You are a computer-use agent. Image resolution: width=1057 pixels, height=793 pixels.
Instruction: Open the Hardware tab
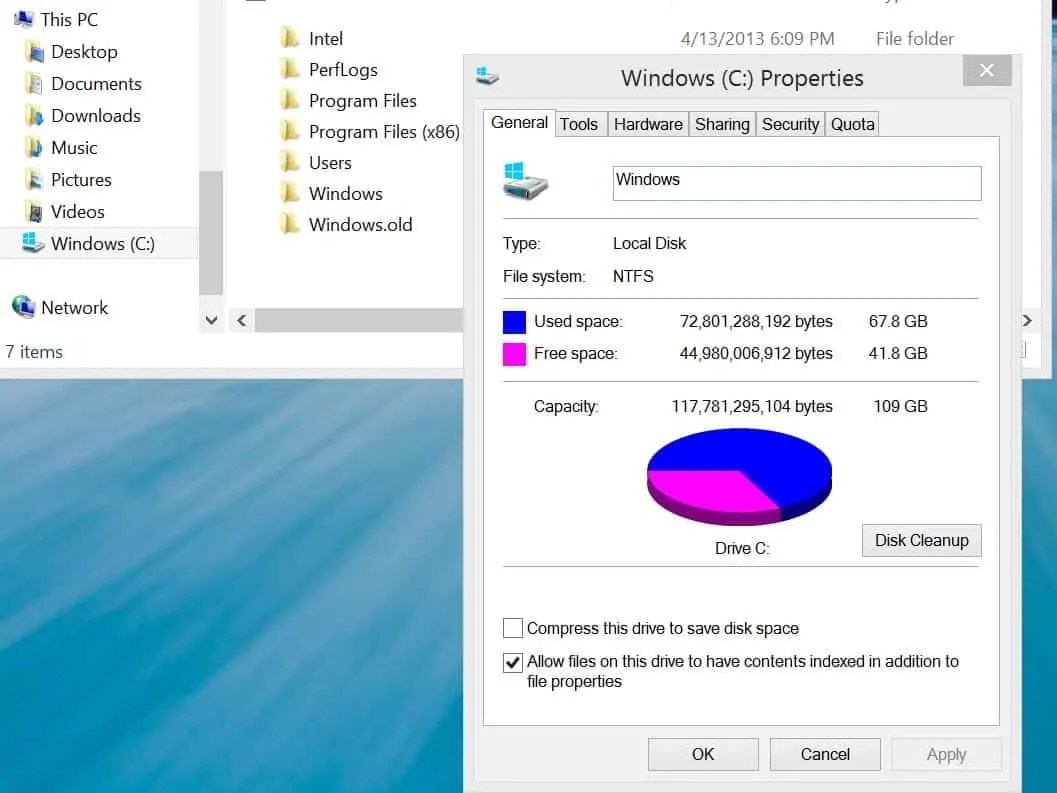pyautogui.click(x=648, y=124)
